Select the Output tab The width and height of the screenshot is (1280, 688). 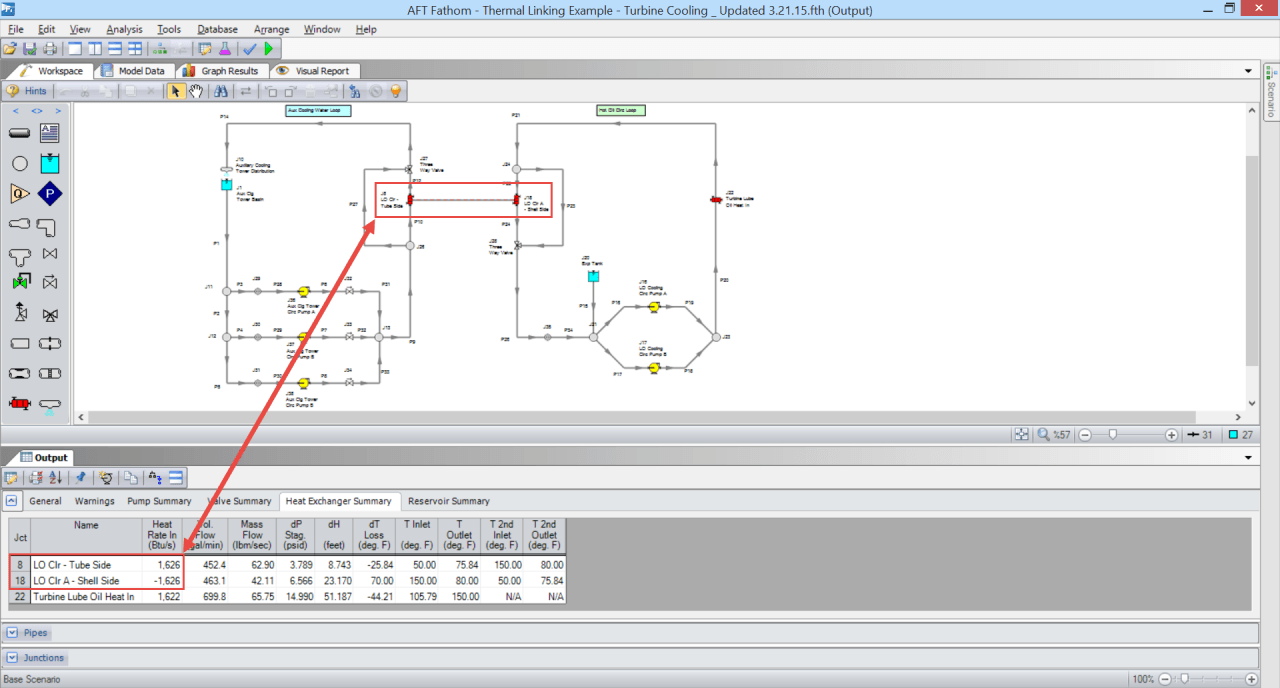click(42, 458)
